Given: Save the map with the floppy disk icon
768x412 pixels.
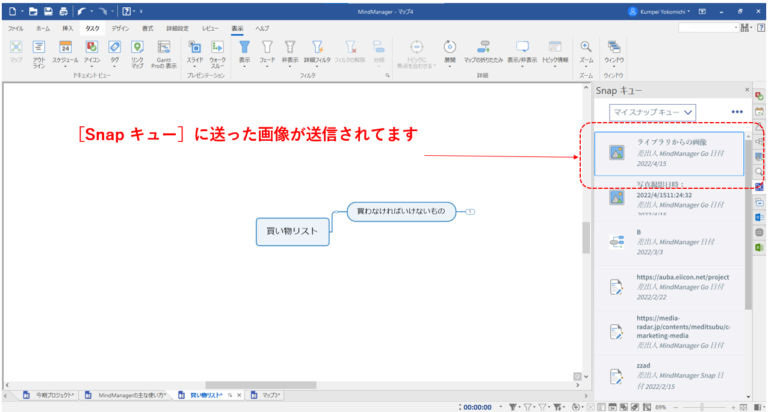Looking at the screenshot, I should pos(48,11).
